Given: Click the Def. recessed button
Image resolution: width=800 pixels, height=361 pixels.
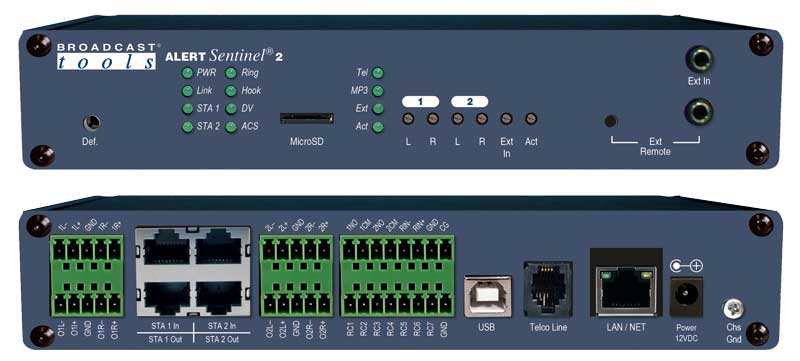Looking at the screenshot, I should (x=91, y=123).
